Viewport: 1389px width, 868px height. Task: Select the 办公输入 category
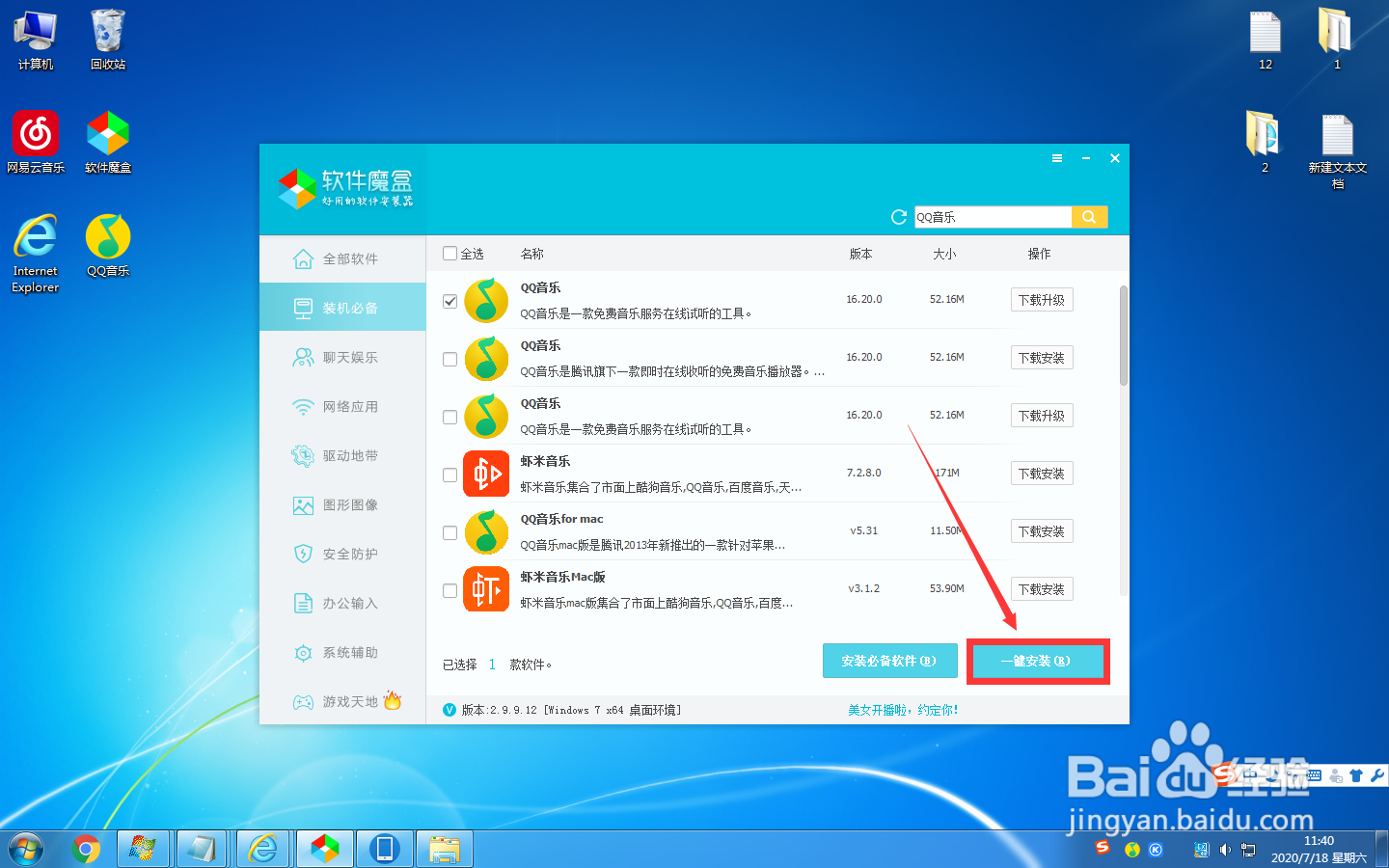[342, 603]
